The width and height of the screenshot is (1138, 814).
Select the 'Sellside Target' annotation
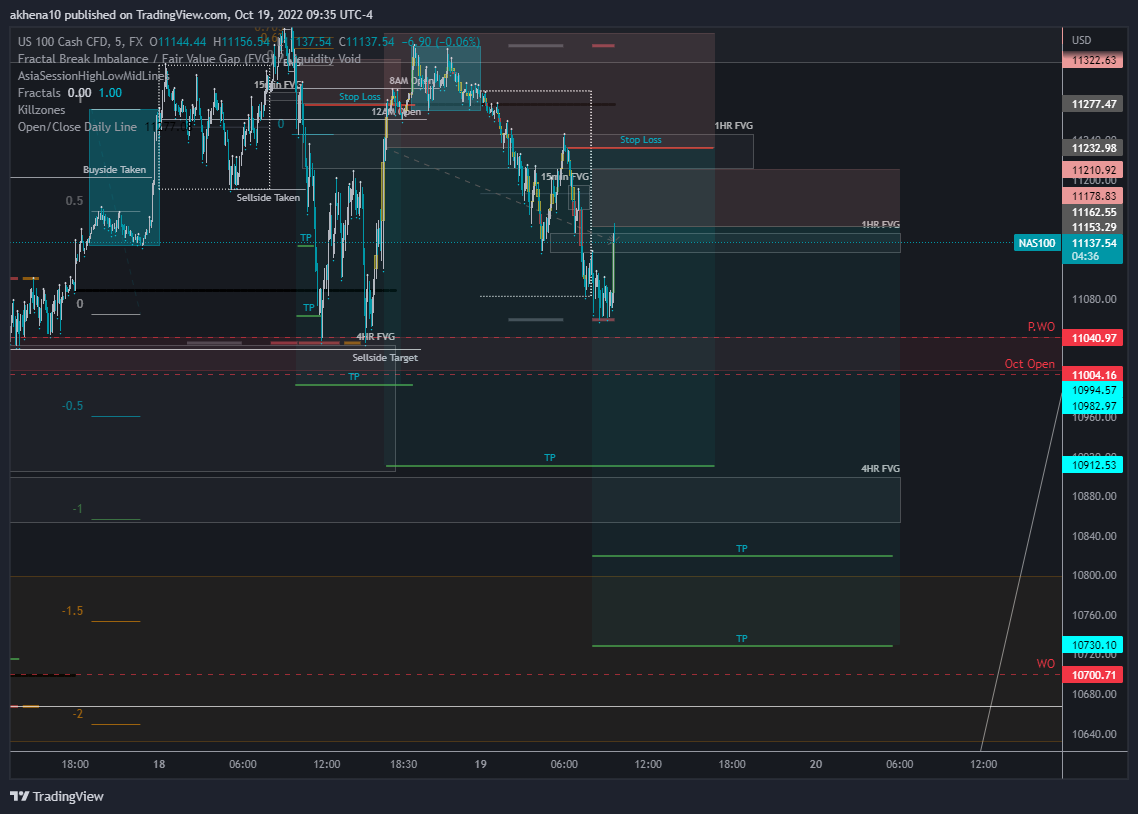point(385,358)
